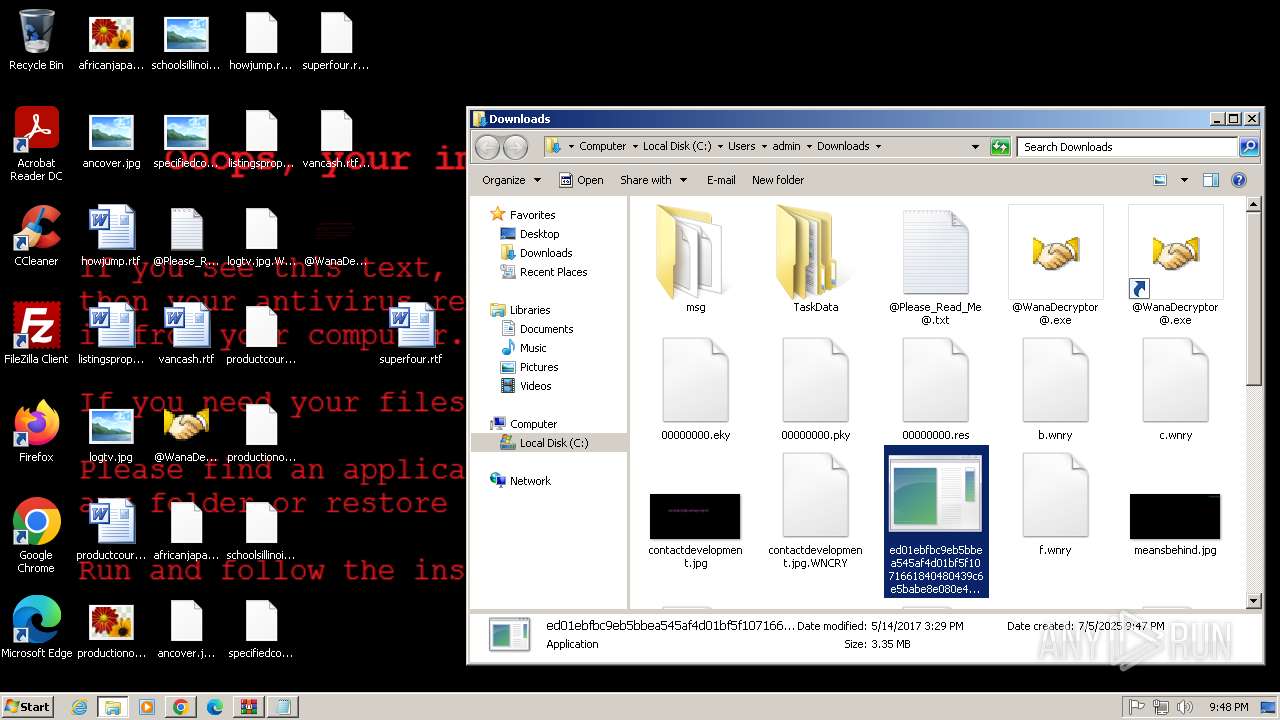Select meansbehind.jpg thumbnail

coord(1175,516)
